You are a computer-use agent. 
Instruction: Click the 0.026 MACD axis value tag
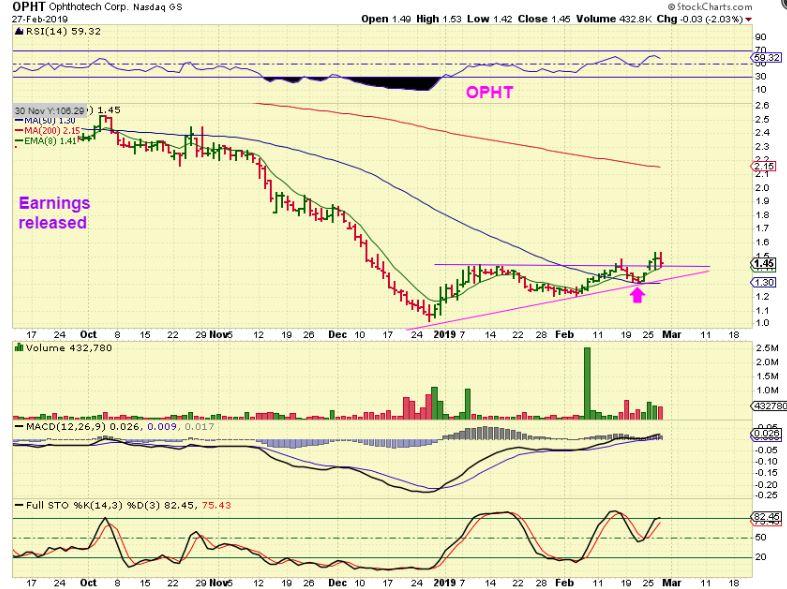(x=767, y=433)
